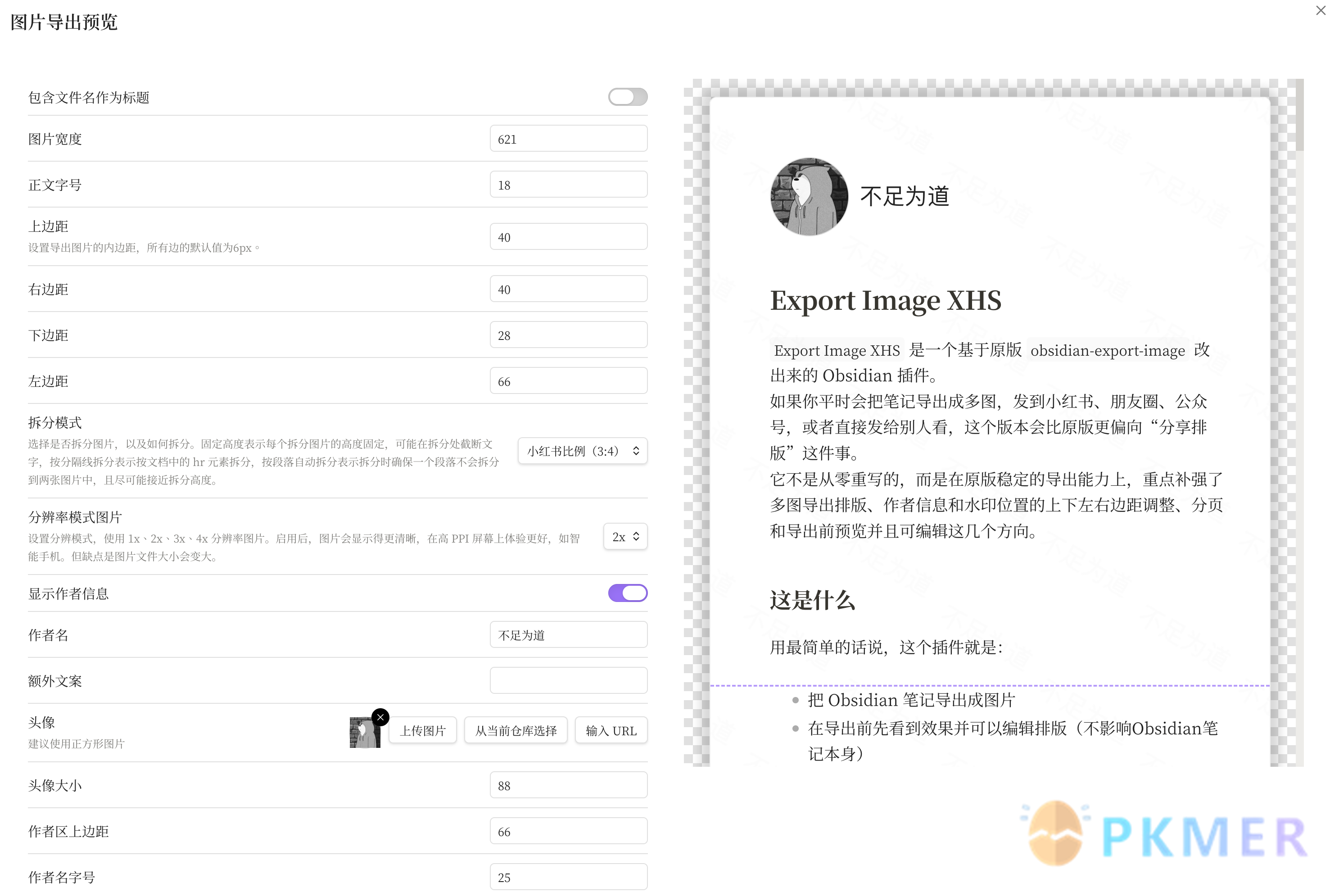
Task: Click the purple dashed page split line
Action: (990, 685)
